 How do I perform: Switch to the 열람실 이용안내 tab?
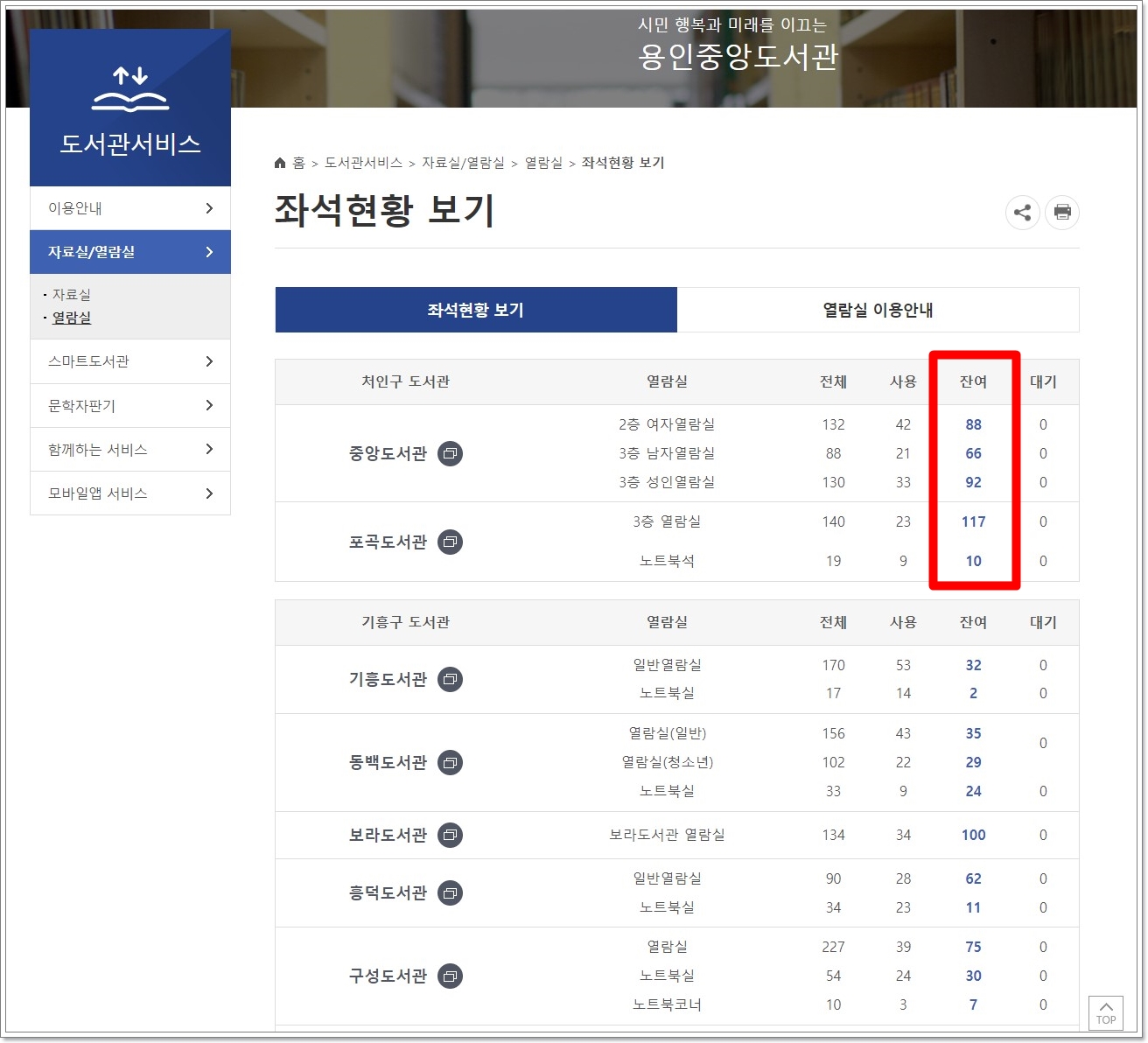click(x=878, y=310)
